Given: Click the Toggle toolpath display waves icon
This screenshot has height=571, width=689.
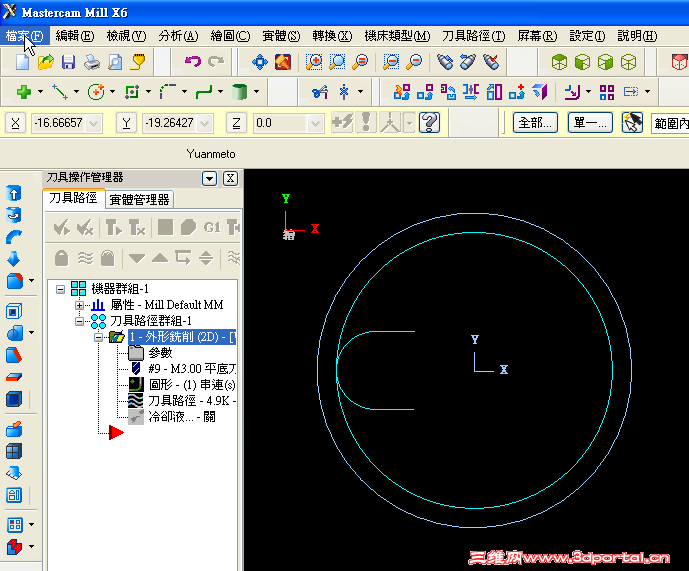Looking at the screenshot, I should click(x=85, y=258).
